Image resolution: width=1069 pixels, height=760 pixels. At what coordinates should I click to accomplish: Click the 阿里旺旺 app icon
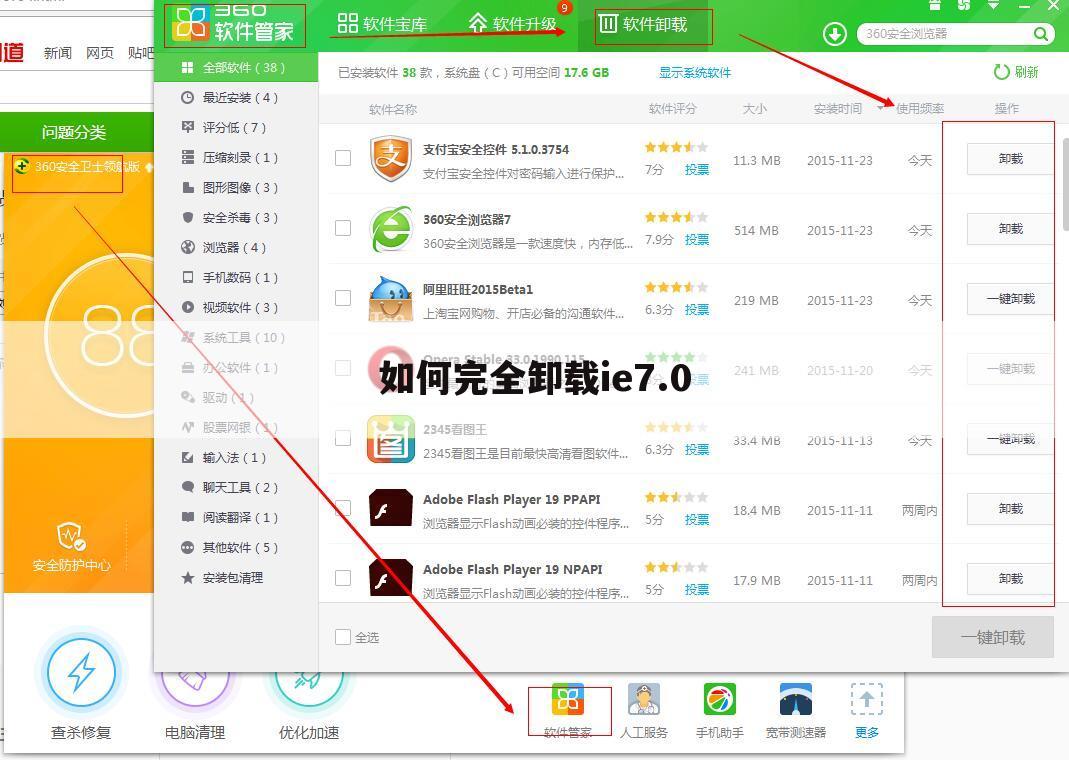(391, 299)
